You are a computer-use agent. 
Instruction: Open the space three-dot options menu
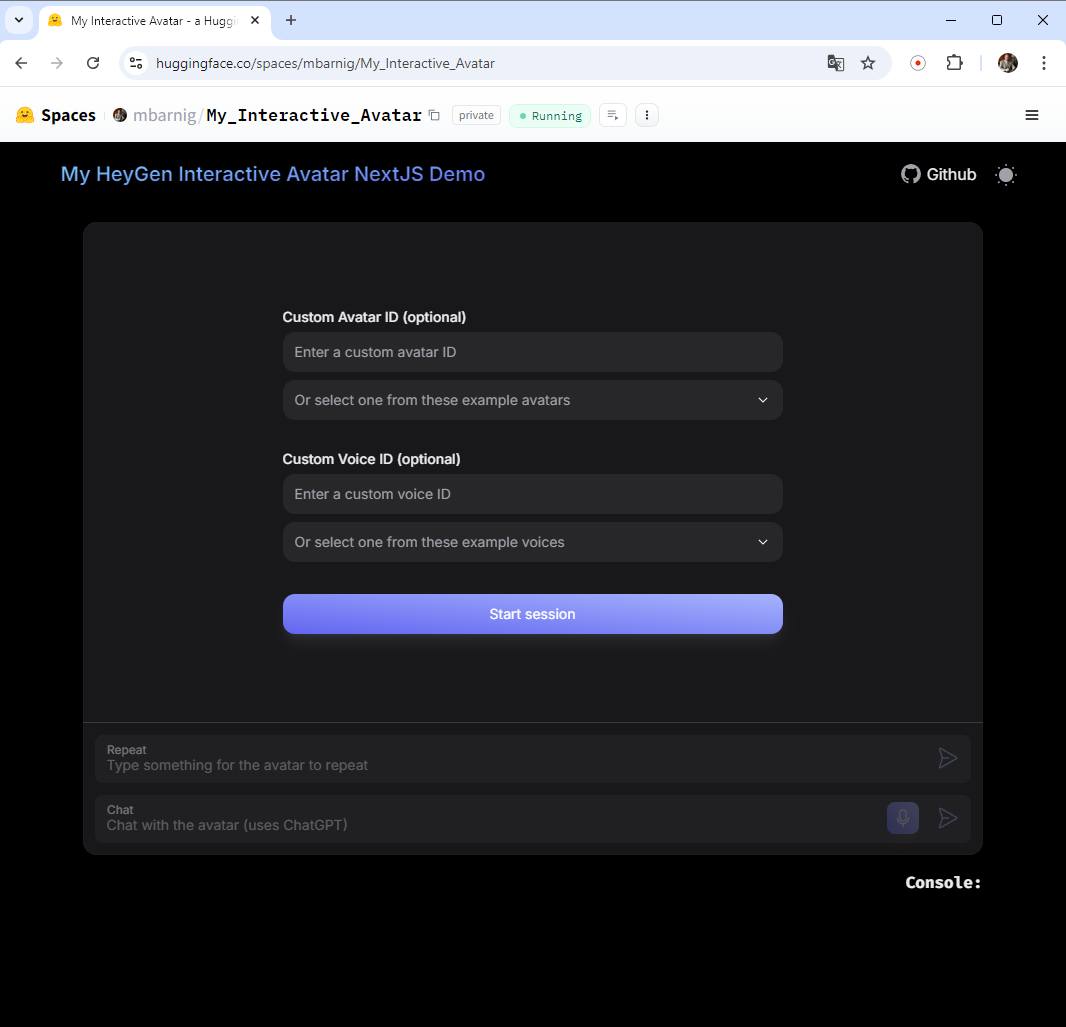coord(647,116)
